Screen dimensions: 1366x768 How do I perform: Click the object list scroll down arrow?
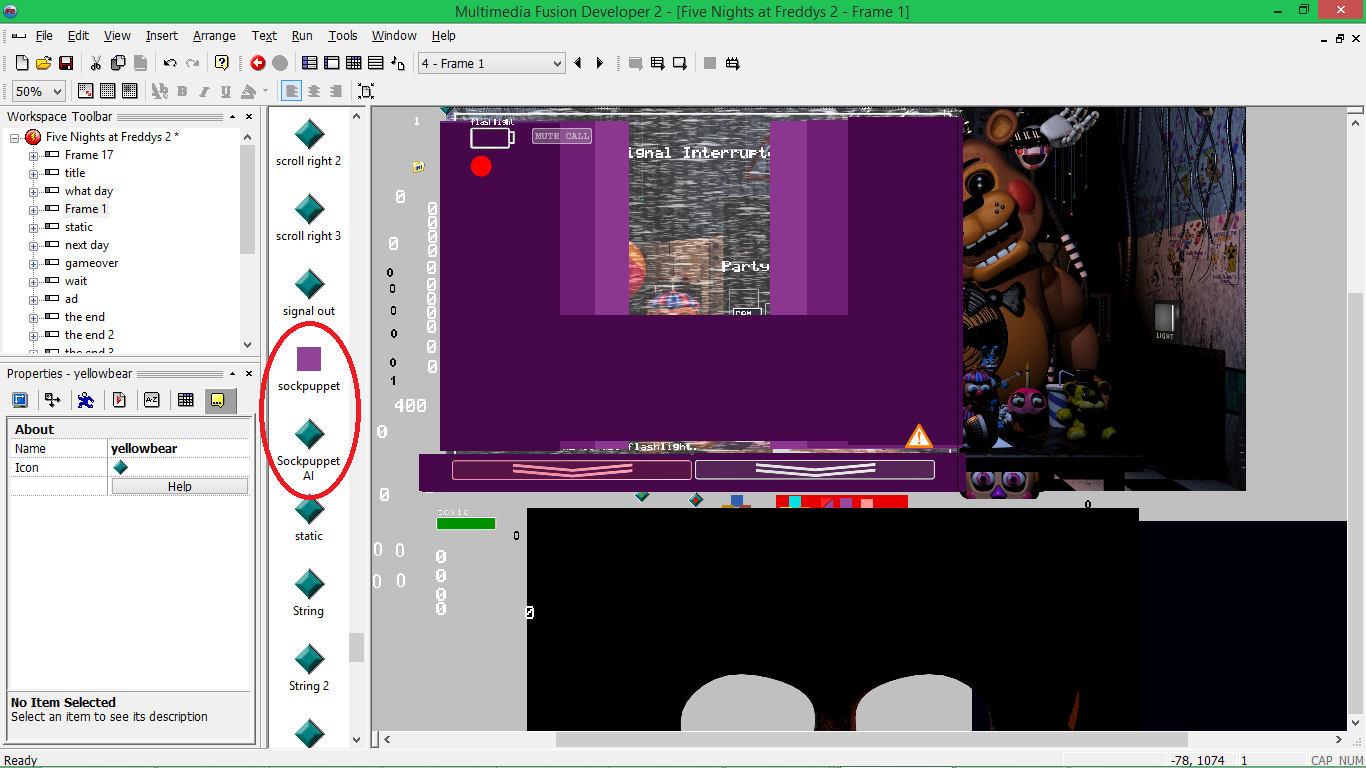tap(356, 740)
